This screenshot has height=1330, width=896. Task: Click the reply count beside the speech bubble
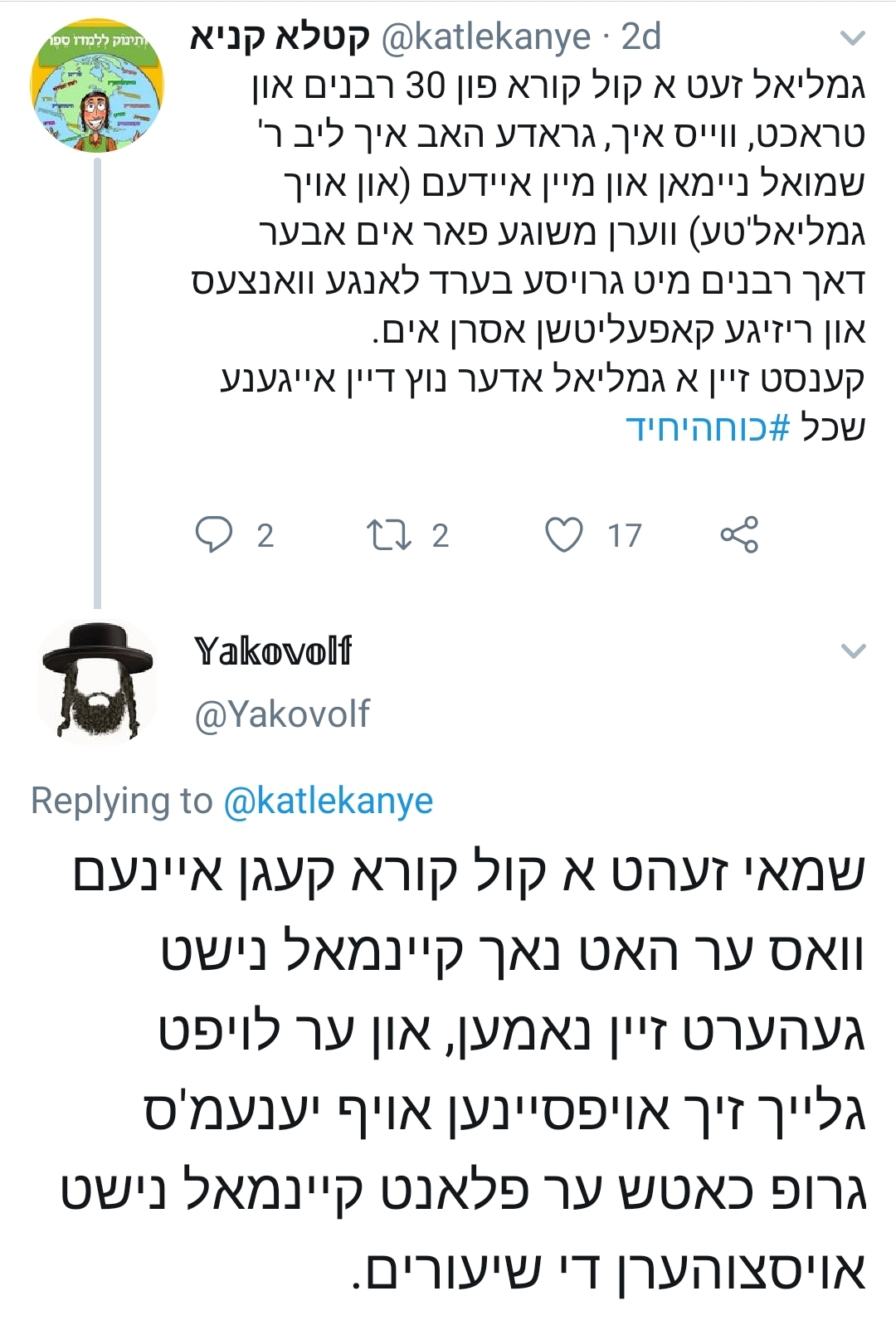click(265, 536)
